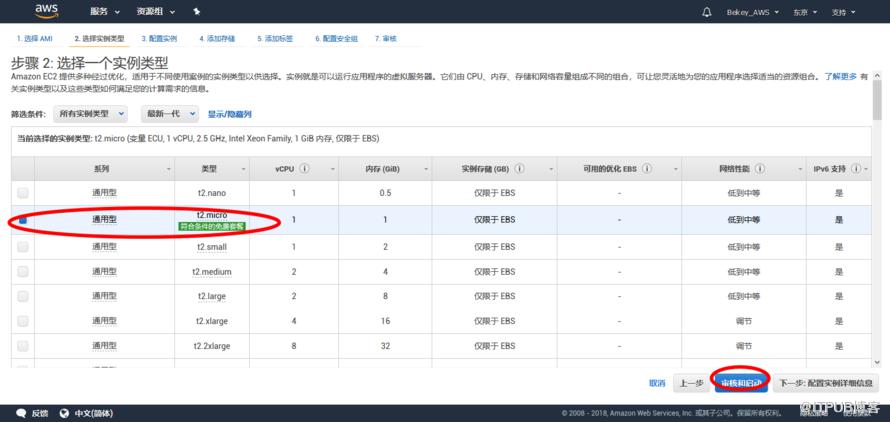
Task: Click the feedback speech bubble icon
Action: coord(22,413)
